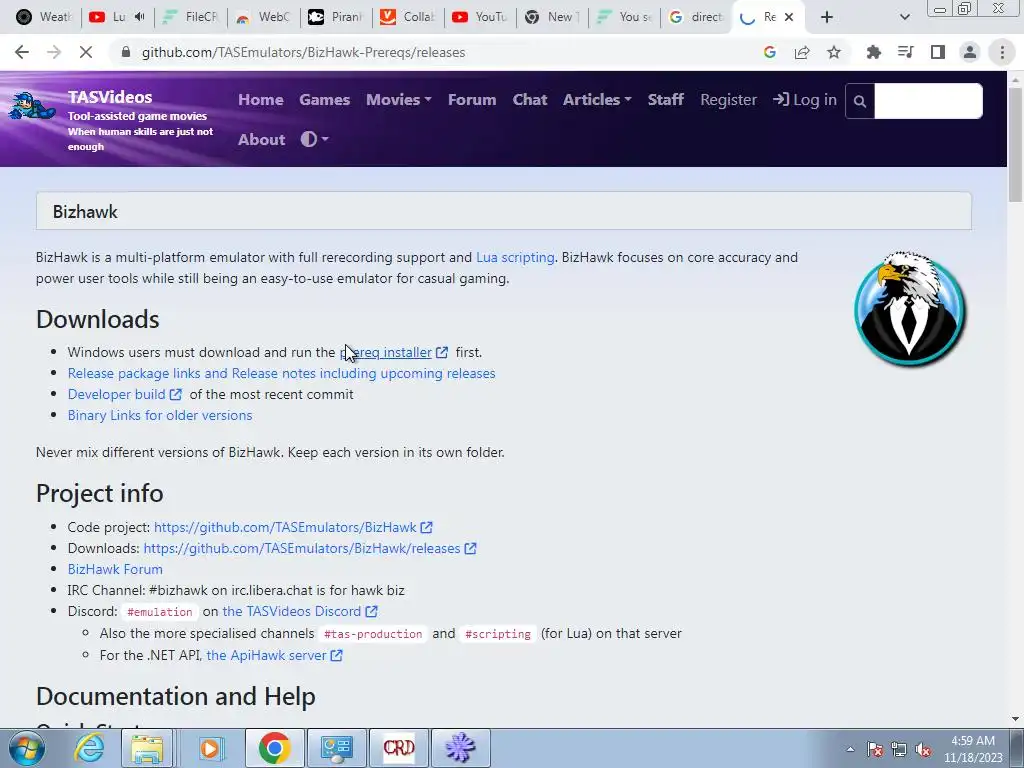Open the Extensions puzzle-piece icon
The image size is (1024, 768).
point(874,52)
